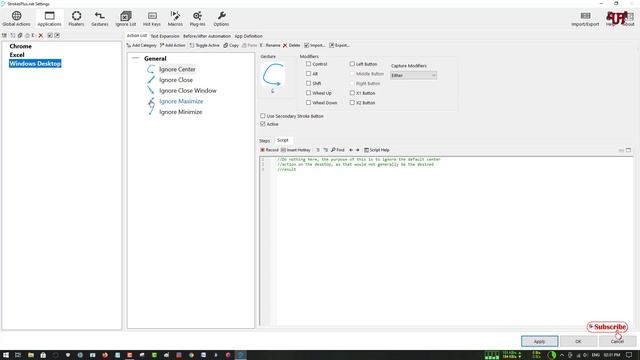Open Script Help
The height and width of the screenshot is (360, 640).
pos(376,150)
